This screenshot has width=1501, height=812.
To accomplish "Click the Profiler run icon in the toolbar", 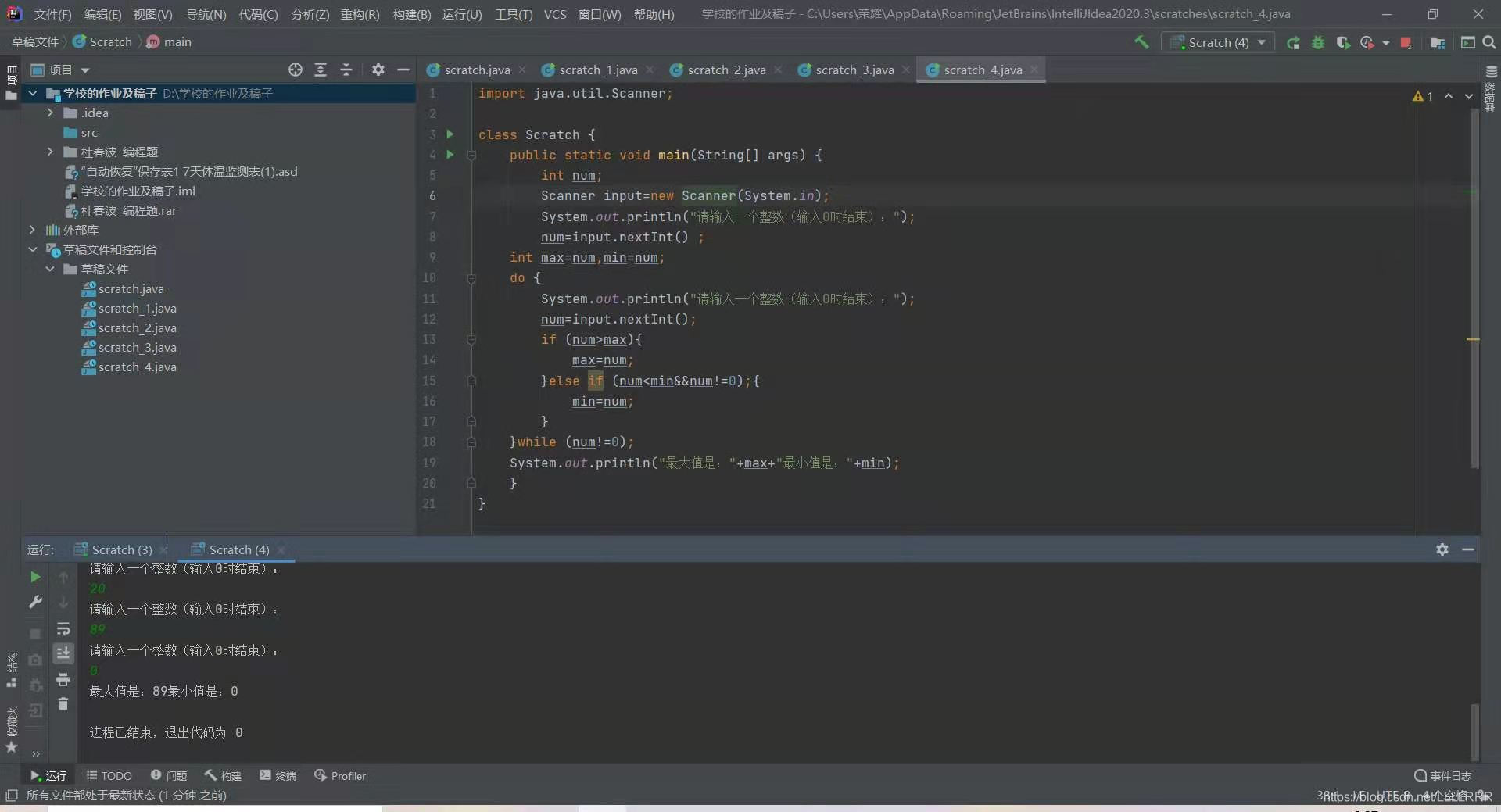I will click(1367, 42).
